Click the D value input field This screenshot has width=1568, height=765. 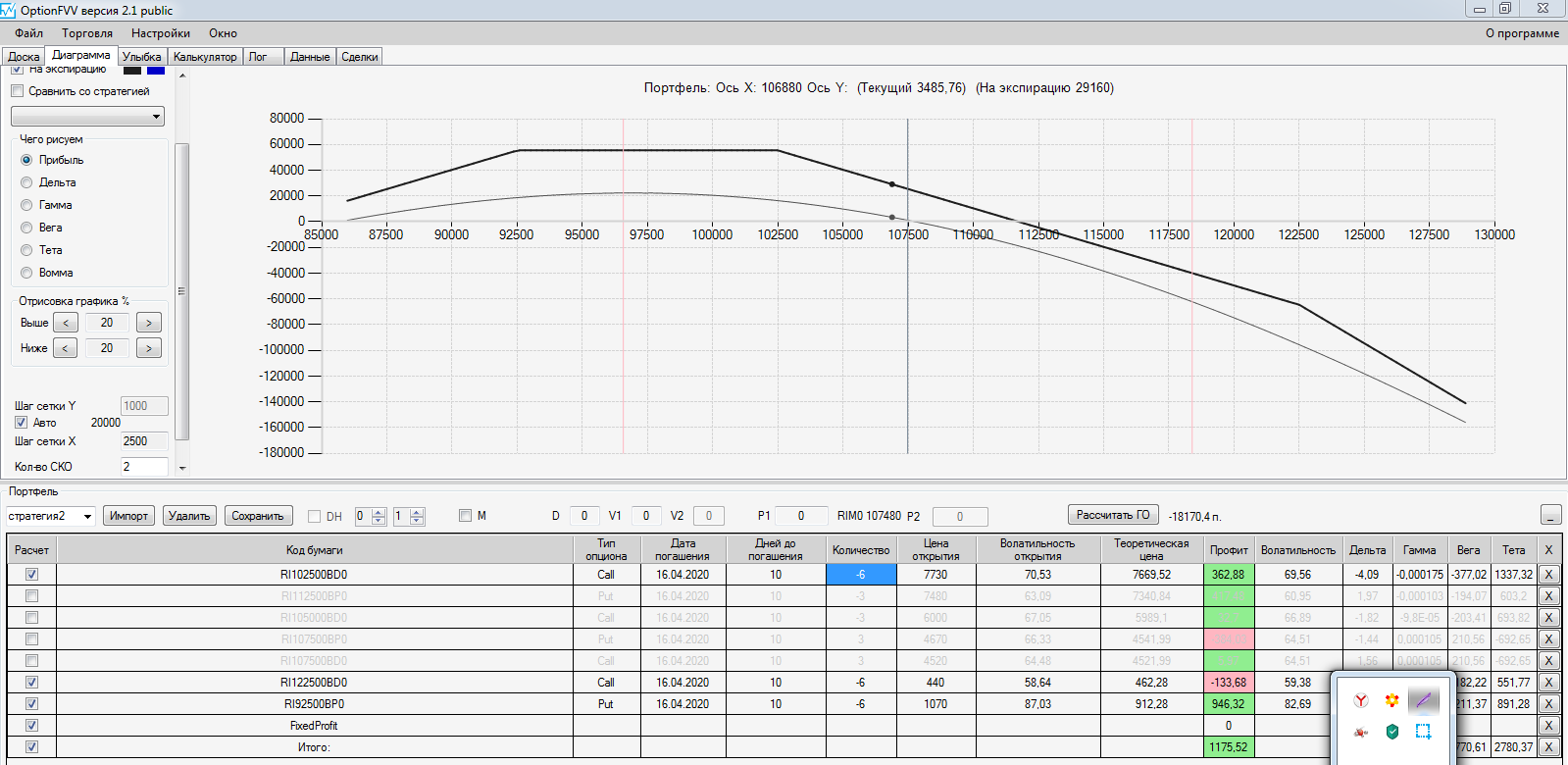[x=584, y=516]
